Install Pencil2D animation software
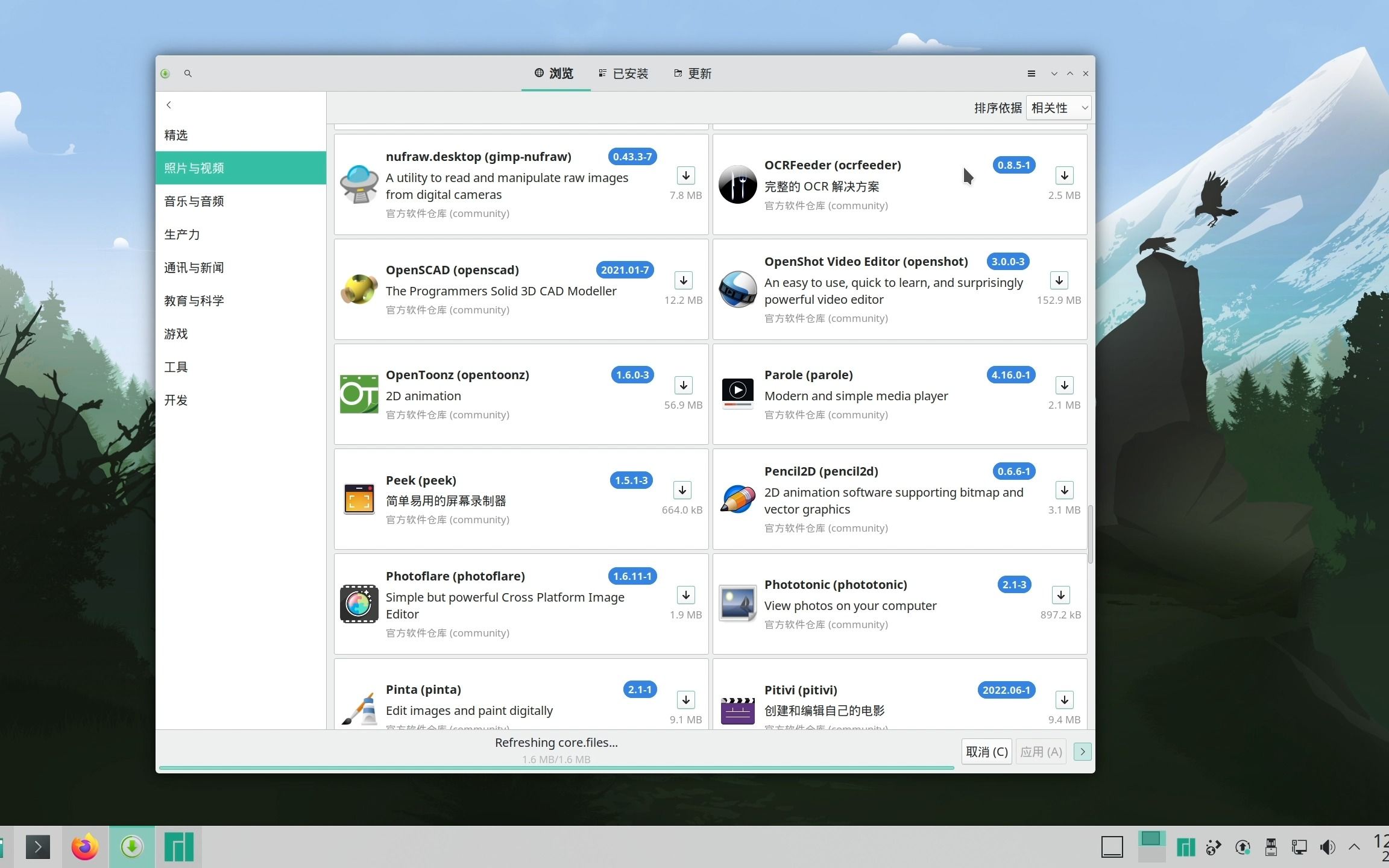The width and height of the screenshot is (1389, 868). click(x=1064, y=490)
